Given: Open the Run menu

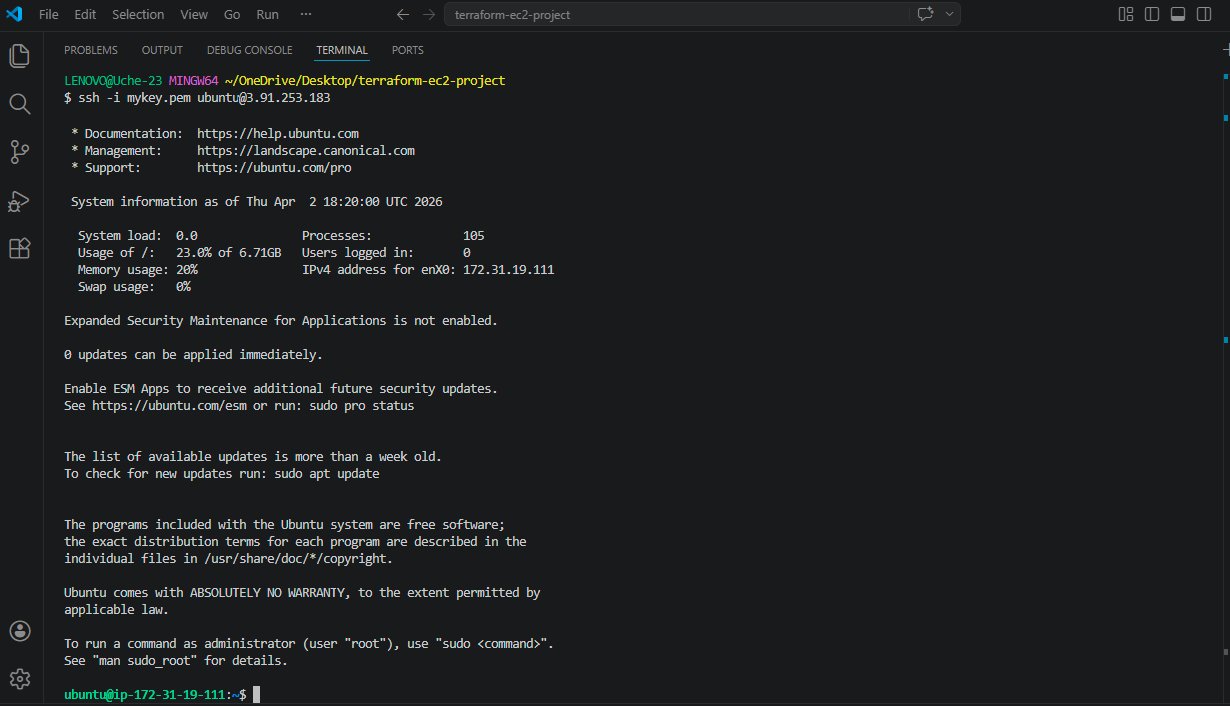Looking at the screenshot, I should [x=268, y=14].
